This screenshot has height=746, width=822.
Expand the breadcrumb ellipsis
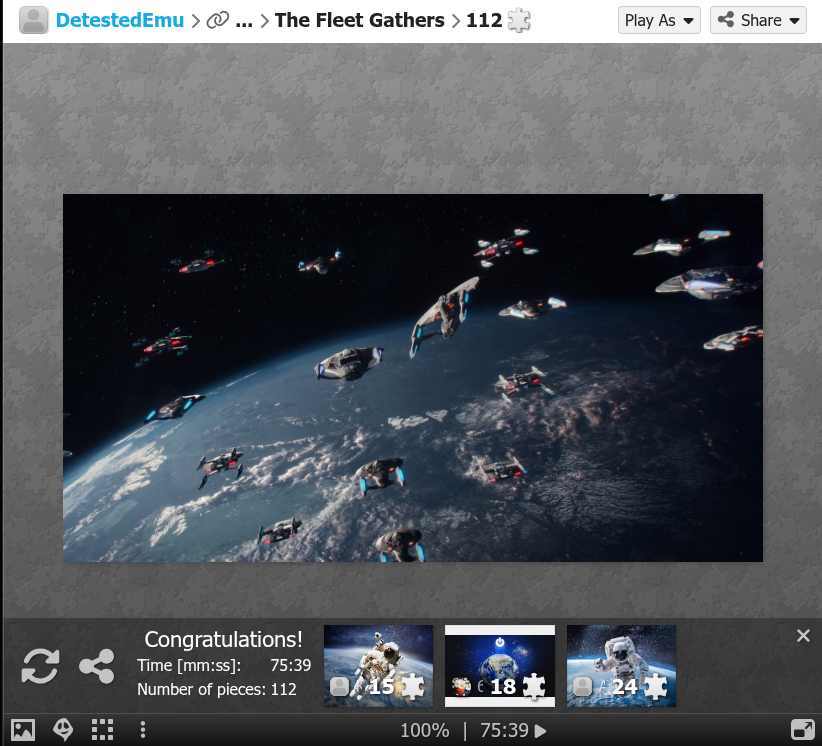coord(244,20)
